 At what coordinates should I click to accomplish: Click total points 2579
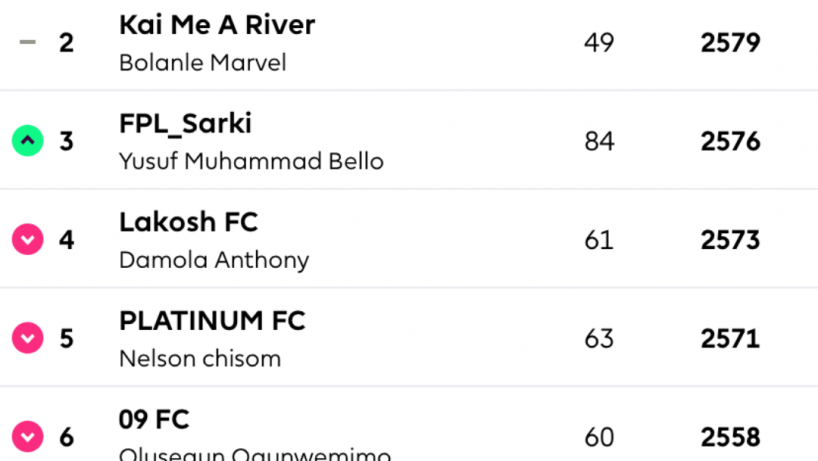click(x=730, y=43)
